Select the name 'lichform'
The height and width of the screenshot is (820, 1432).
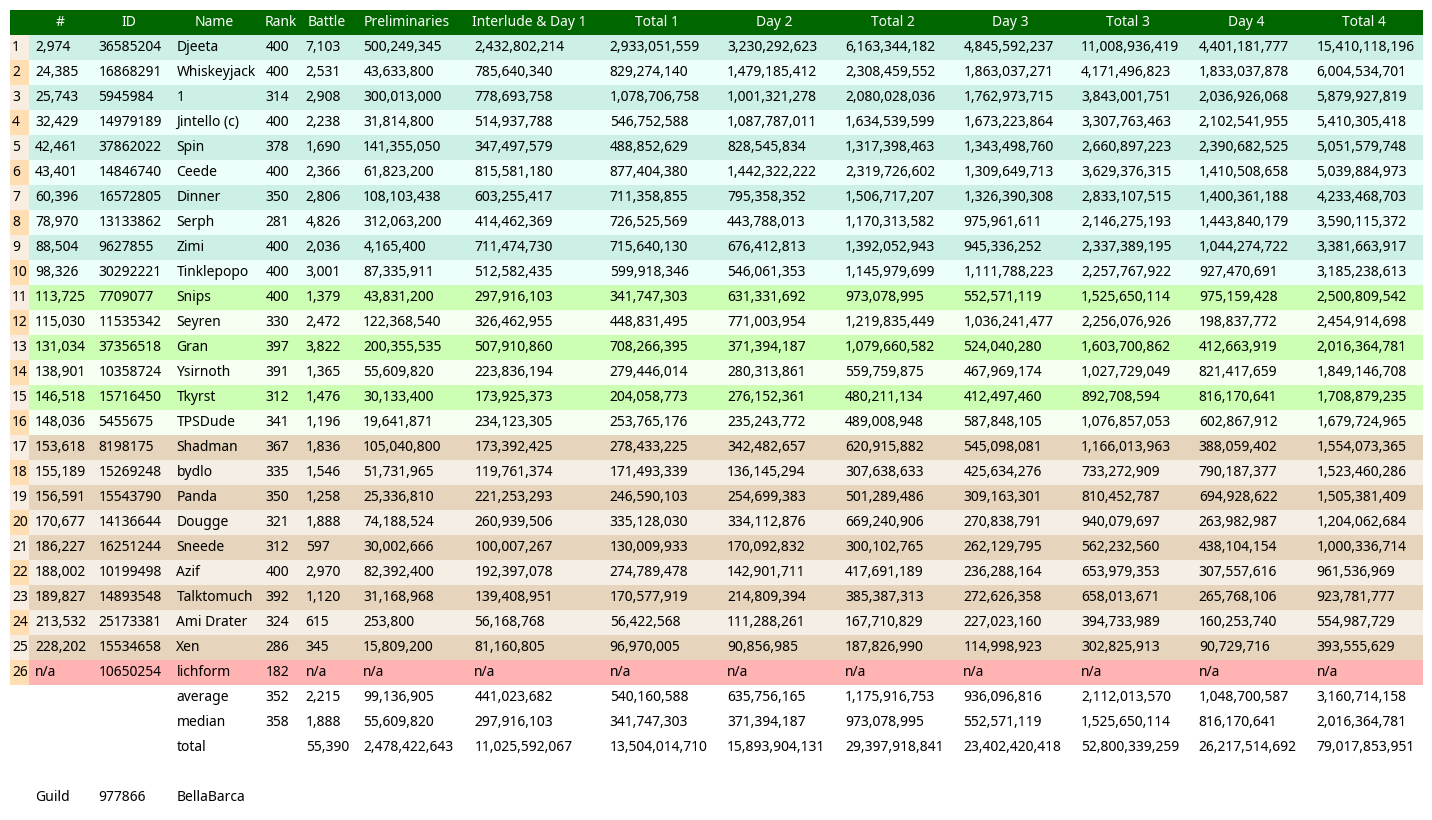[x=203, y=671]
